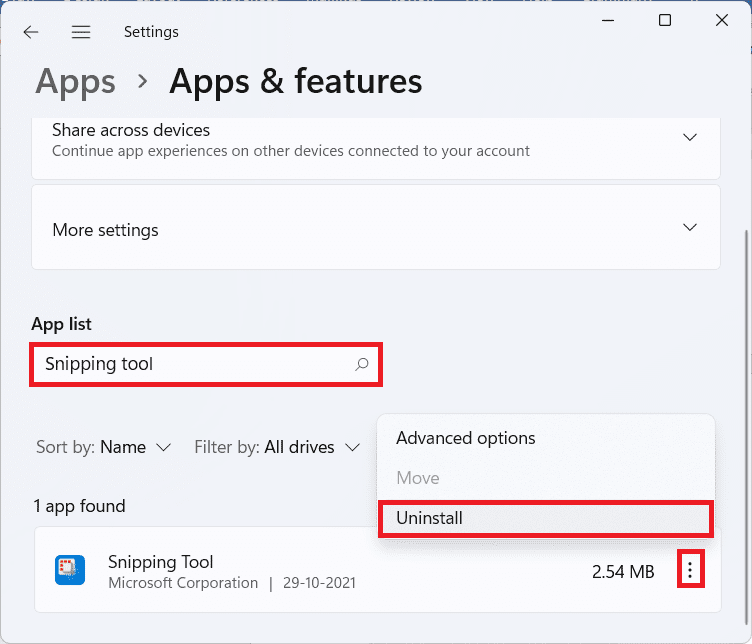Click the 29-10-2021 install date
Image resolution: width=752 pixels, height=644 pixels.
click(319, 583)
